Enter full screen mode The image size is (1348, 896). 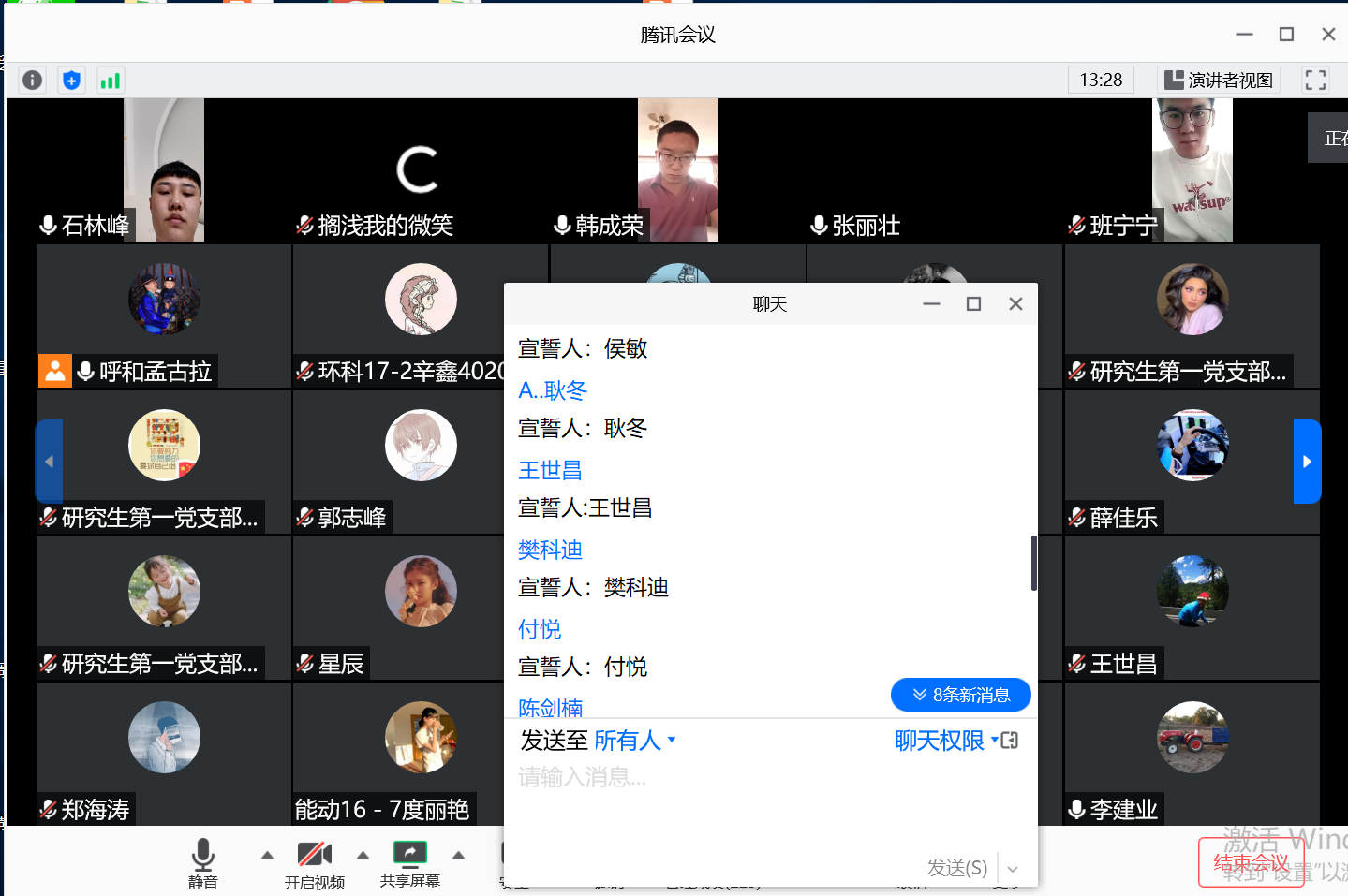[x=1315, y=81]
